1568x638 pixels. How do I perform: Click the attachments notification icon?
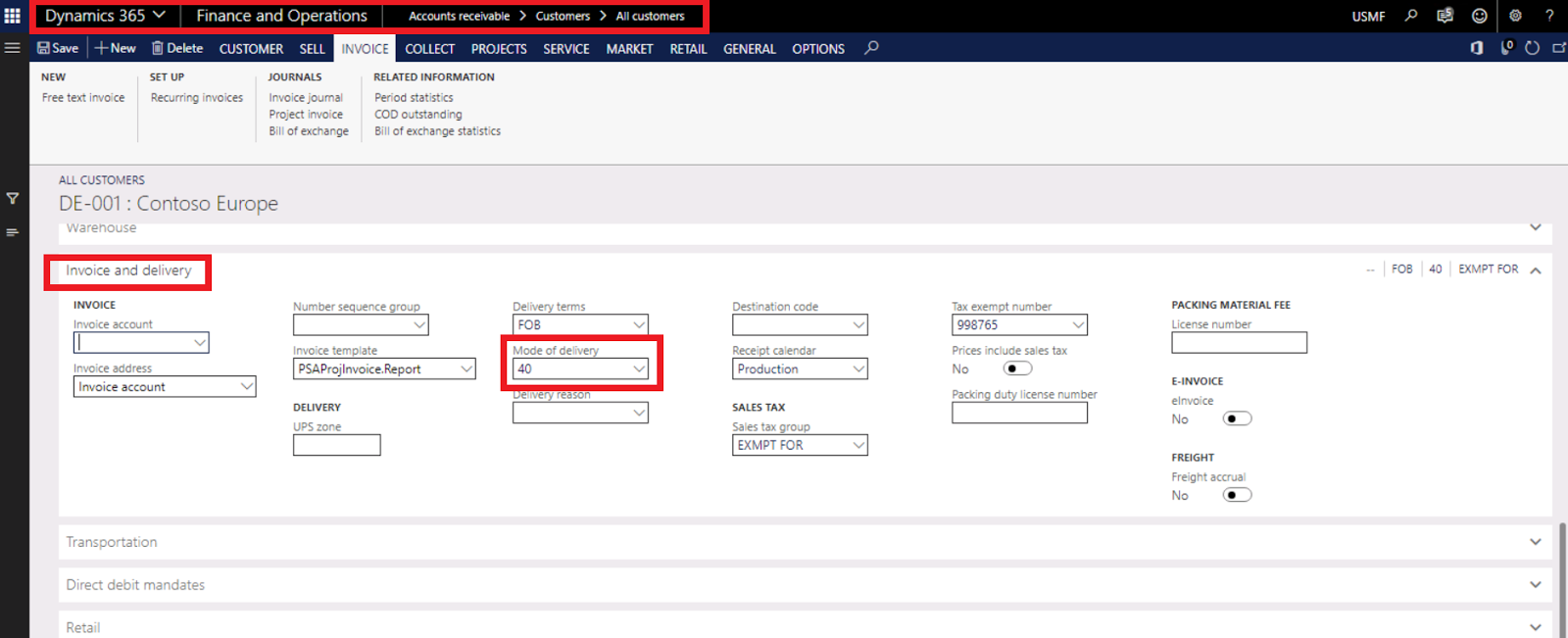[x=1507, y=47]
